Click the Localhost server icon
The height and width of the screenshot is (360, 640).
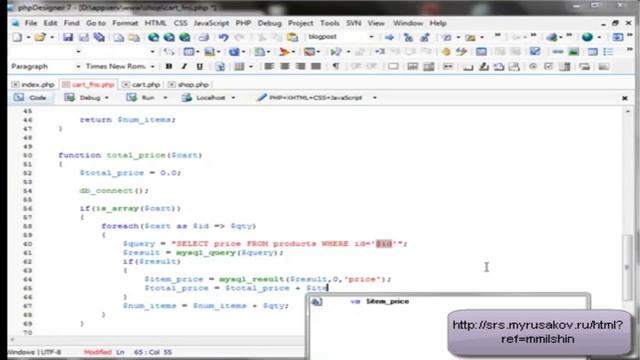click(187, 98)
